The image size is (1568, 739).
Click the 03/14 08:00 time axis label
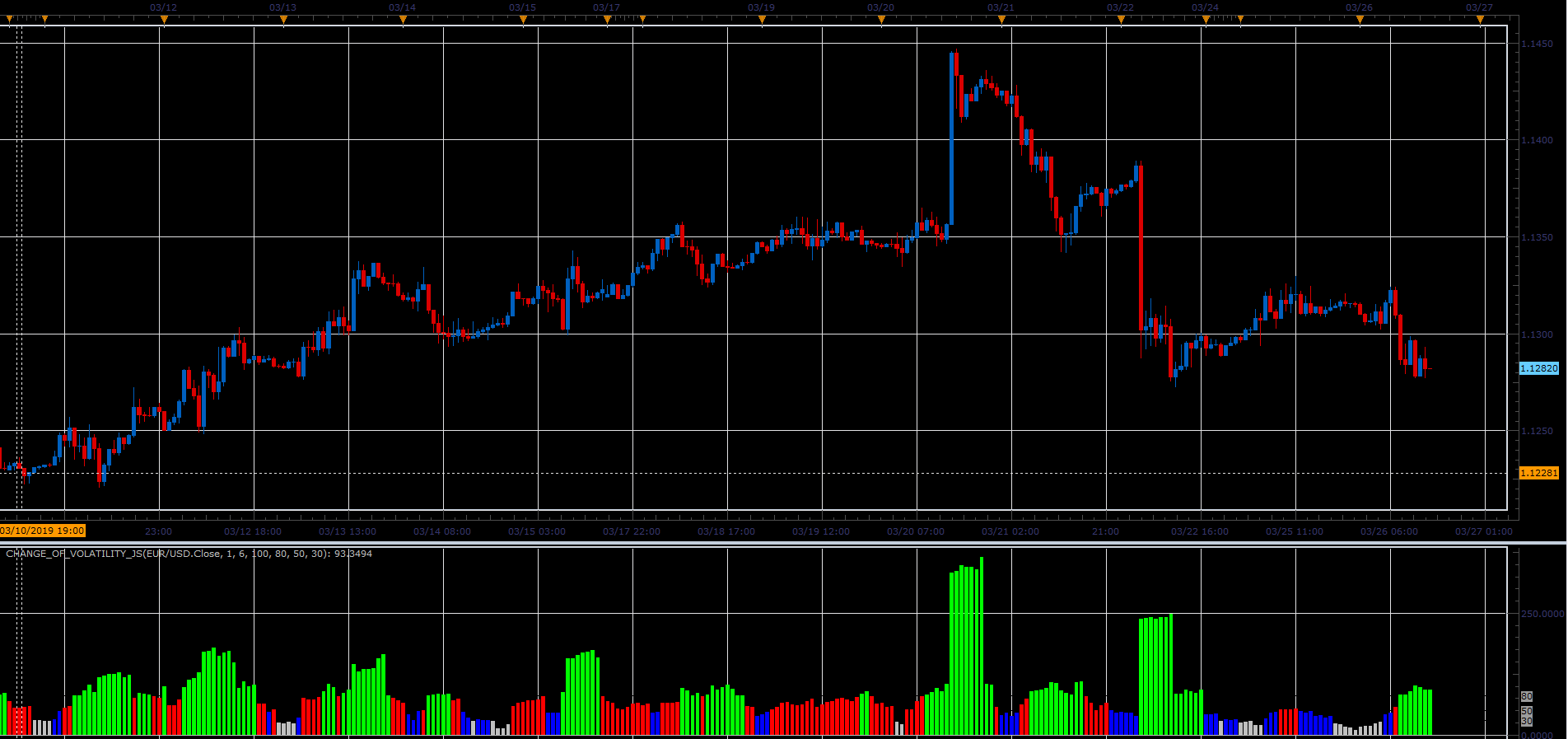(442, 531)
